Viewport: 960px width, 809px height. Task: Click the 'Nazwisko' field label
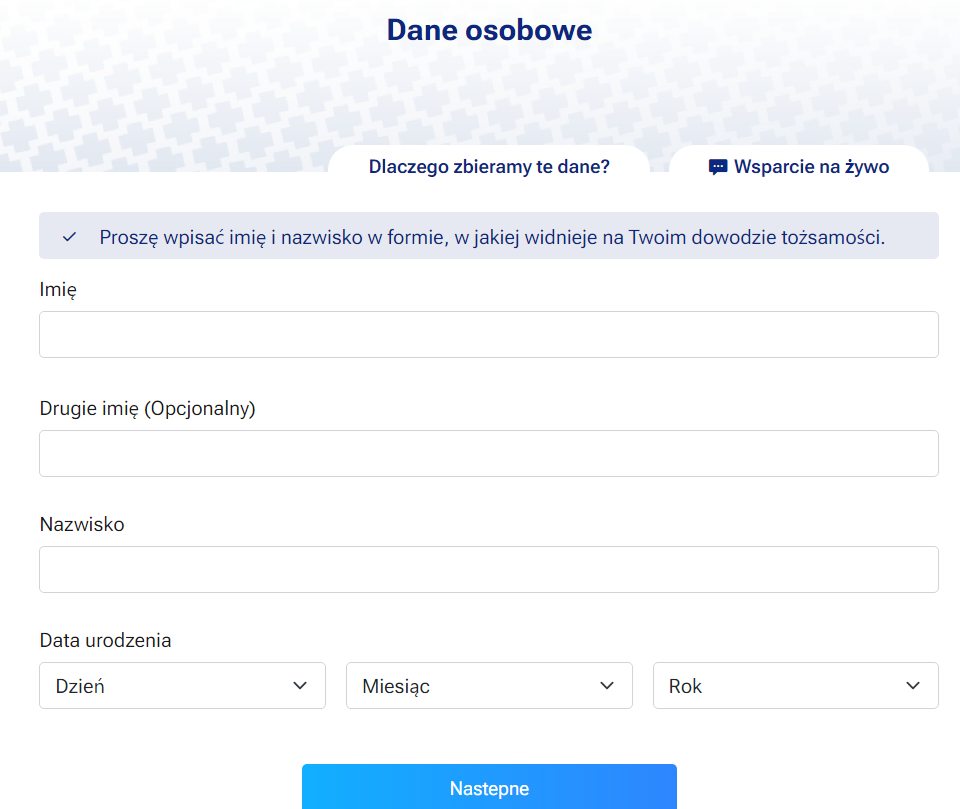point(82,524)
